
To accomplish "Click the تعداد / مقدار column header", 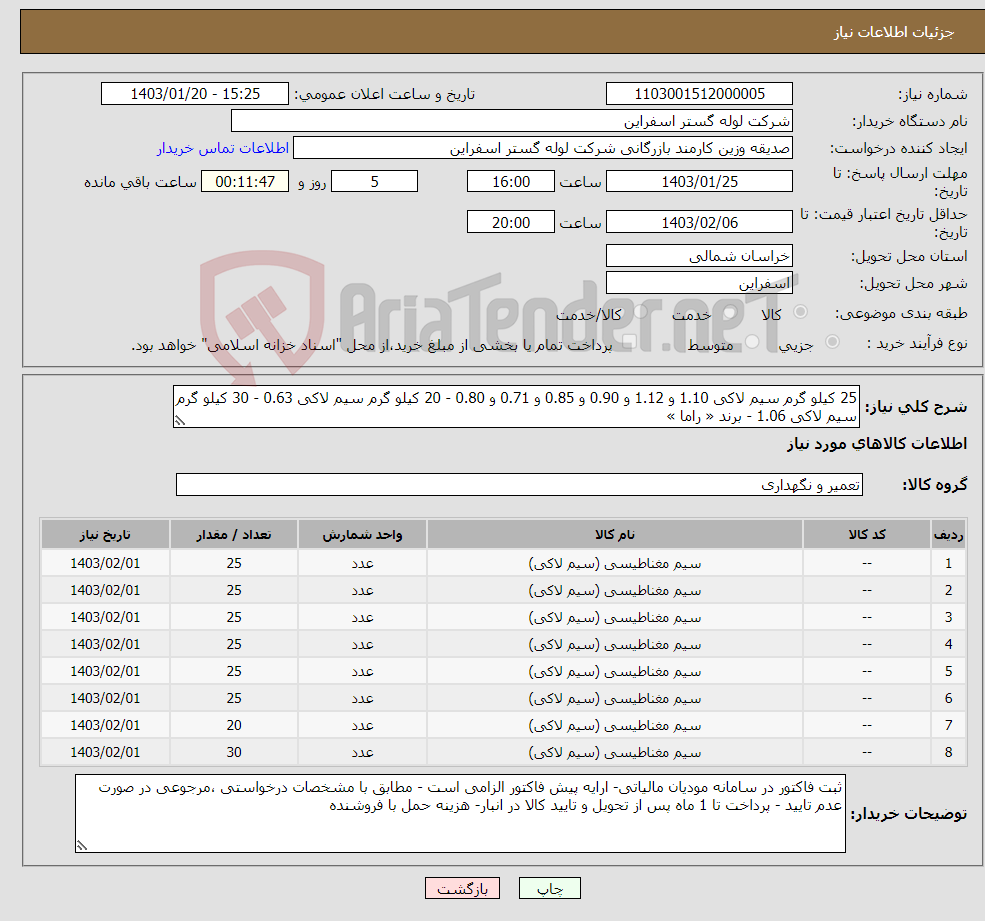I will [x=234, y=534].
